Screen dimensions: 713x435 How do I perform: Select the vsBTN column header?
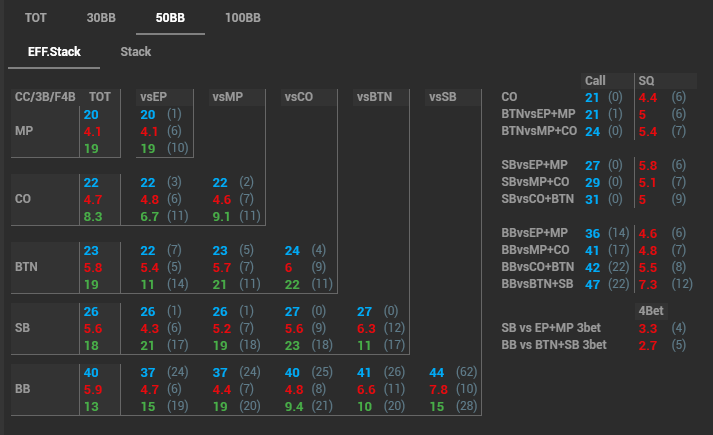coord(373,97)
